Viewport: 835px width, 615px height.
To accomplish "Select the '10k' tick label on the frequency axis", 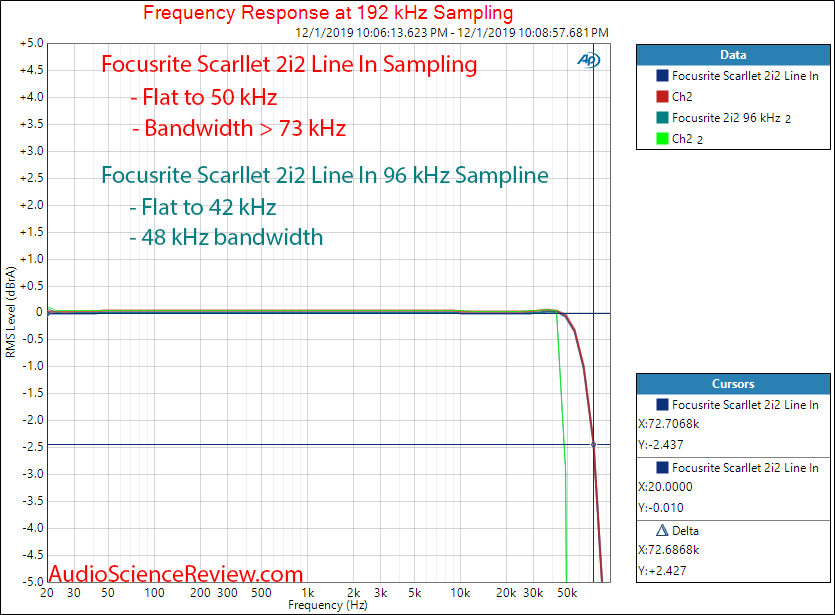I will pos(460,593).
